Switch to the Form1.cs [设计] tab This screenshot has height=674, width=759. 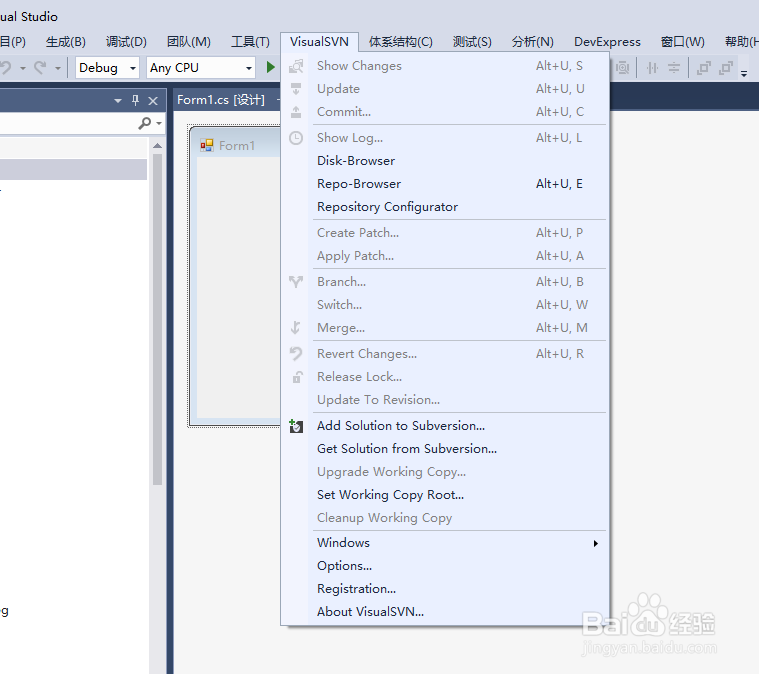[x=221, y=100]
